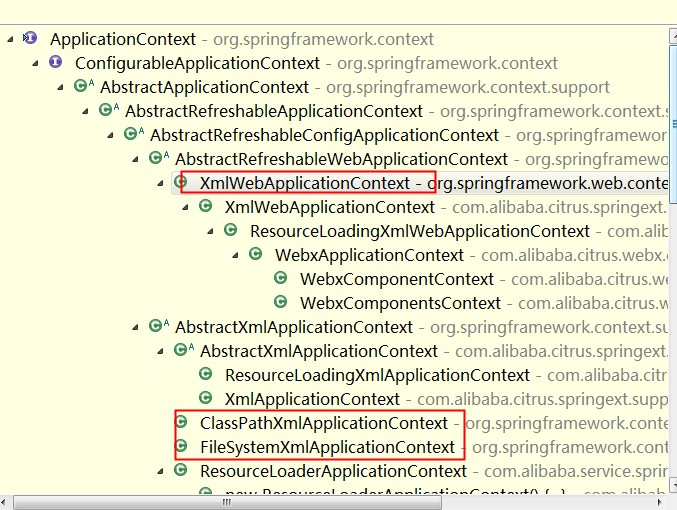Select AbstractApplicationContext in the hierarchy
677x510 pixels.
click(x=204, y=87)
